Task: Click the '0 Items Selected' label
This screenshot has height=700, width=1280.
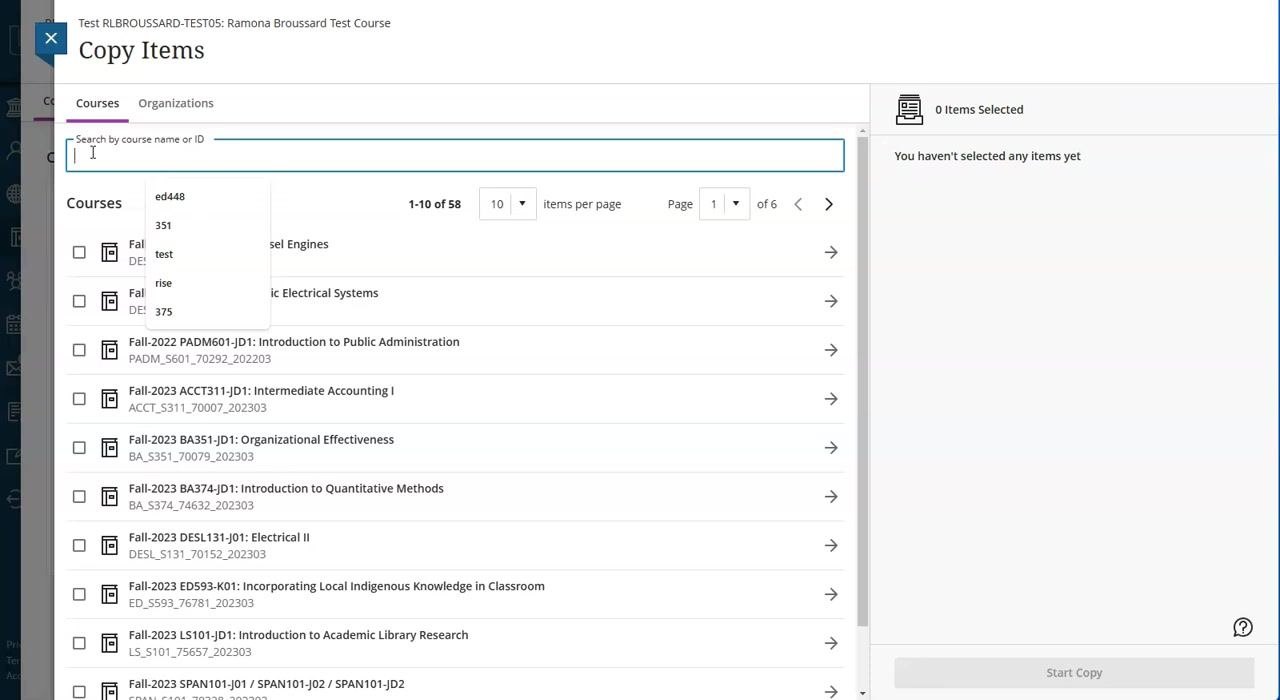Action: (979, 110)
